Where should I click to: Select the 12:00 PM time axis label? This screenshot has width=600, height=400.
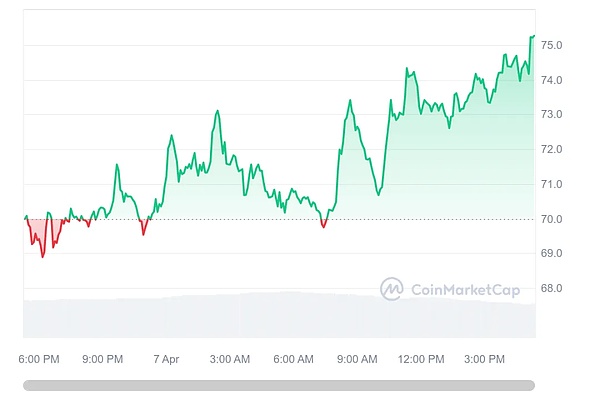[421, 359]
